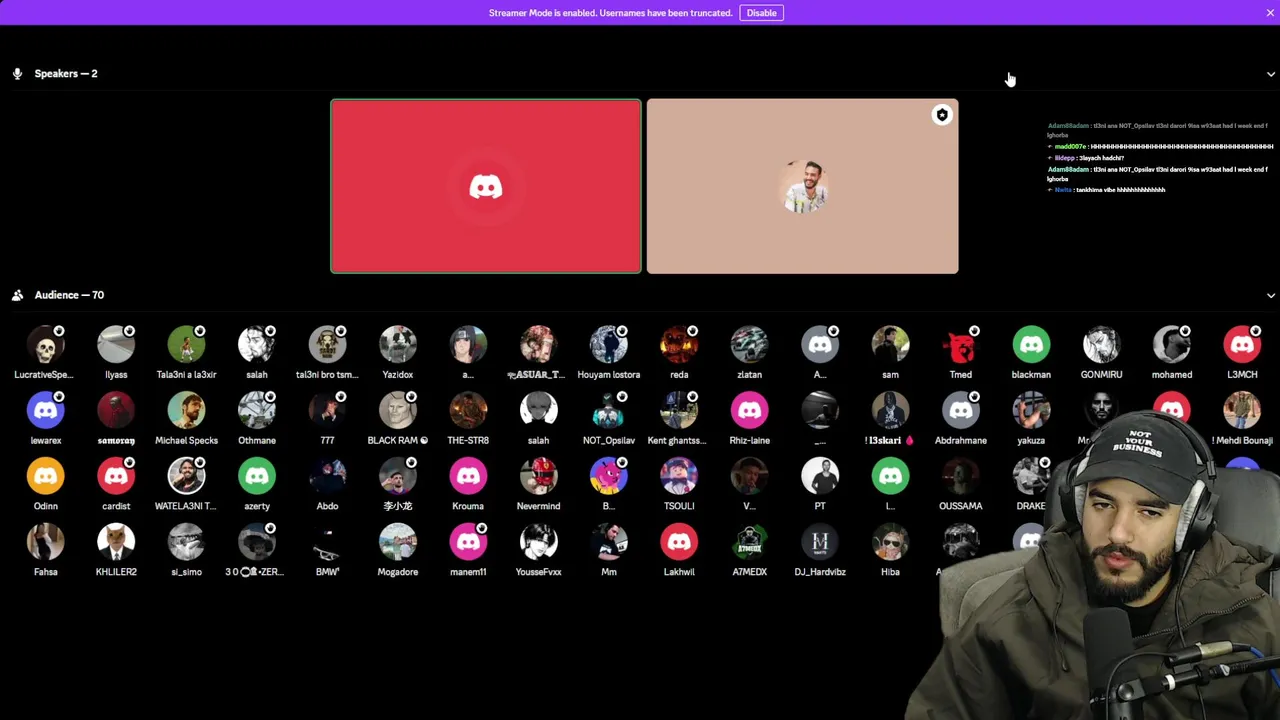
Task: Open reda audience avatar
Action: 679,345
